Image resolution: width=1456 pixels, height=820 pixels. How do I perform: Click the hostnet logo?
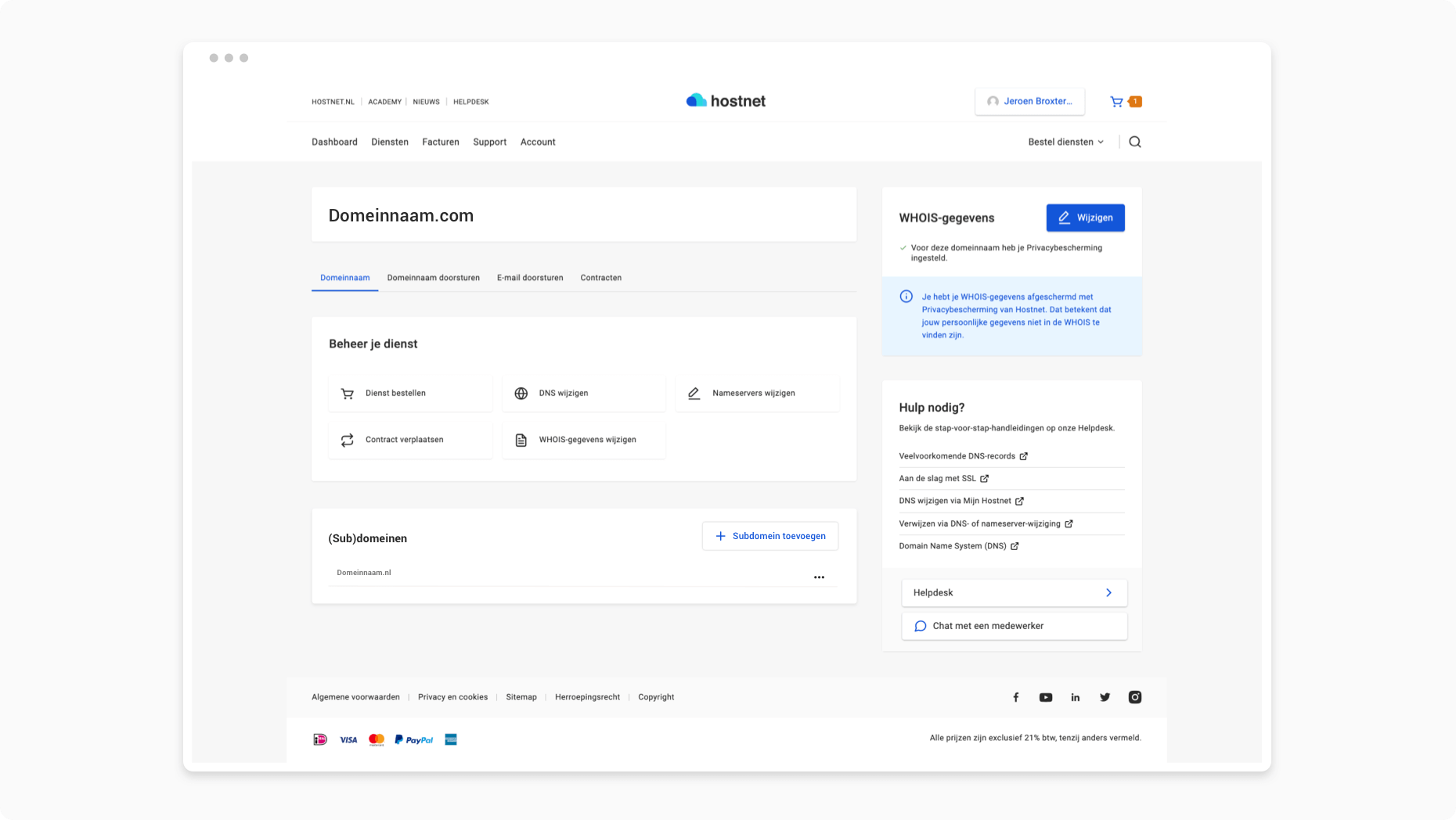pyautogui.click(x=726, y=101)
